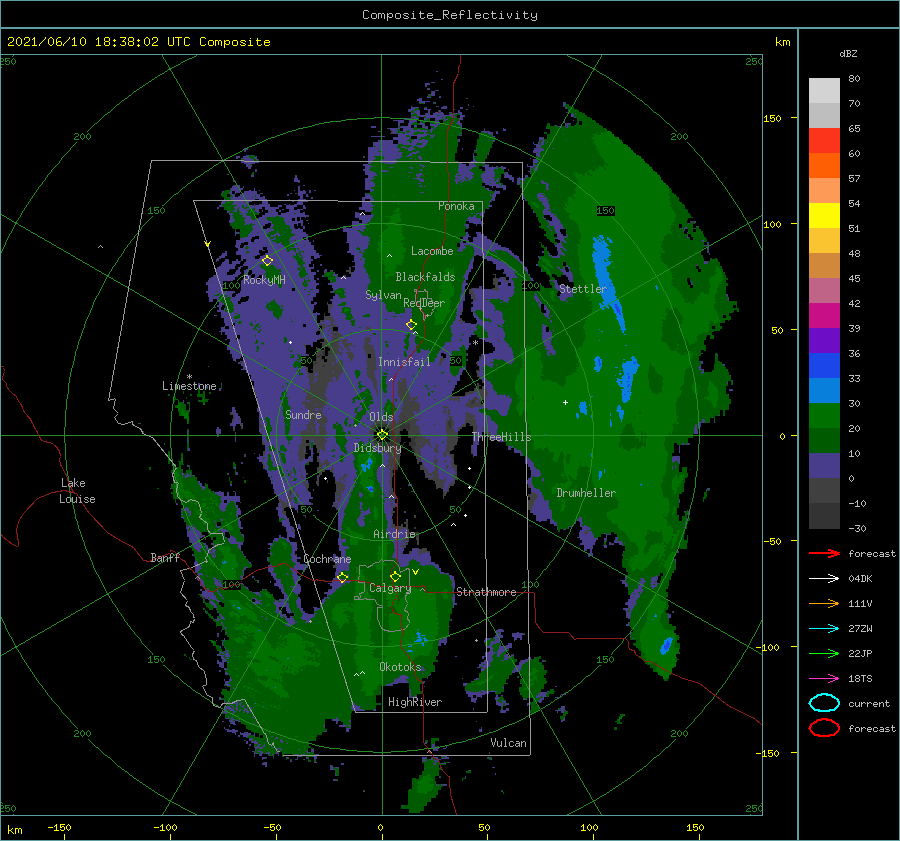The height and width of the screenshot is (841, 900).
Task: Pick the slate 0–10 dBZ color swatch
Action: [x=824, y=466]
